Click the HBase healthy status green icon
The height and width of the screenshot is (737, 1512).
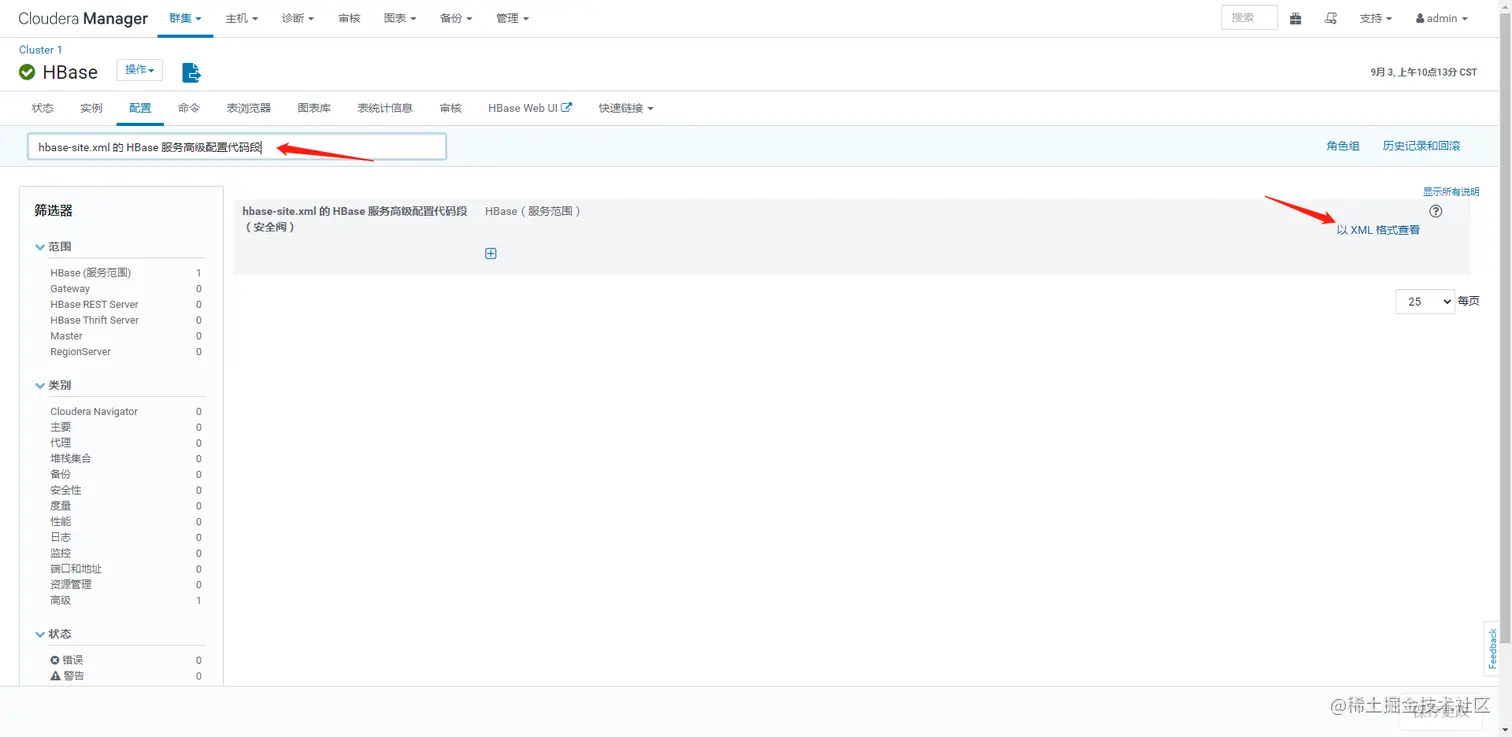pyautogui.click(x=27, y=72)
